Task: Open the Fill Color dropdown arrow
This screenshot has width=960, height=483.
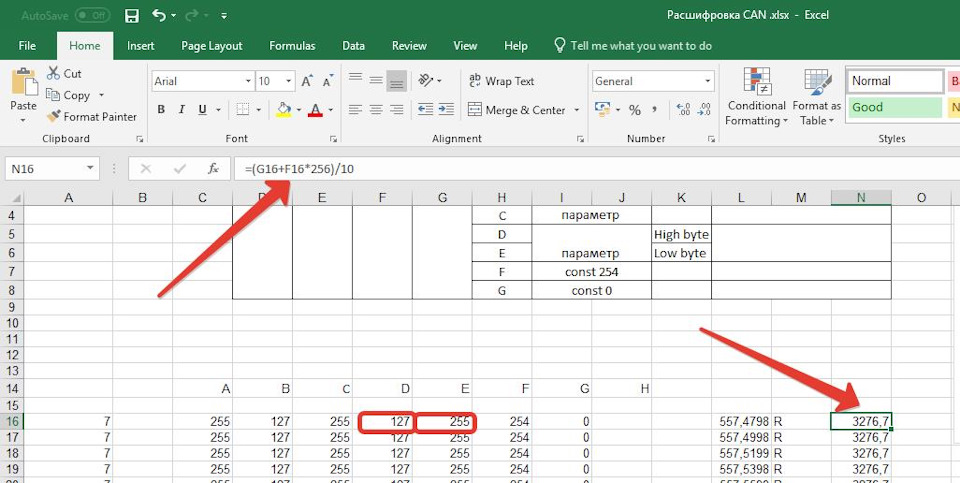Action: pyautogui.click(x=298, y=110)
